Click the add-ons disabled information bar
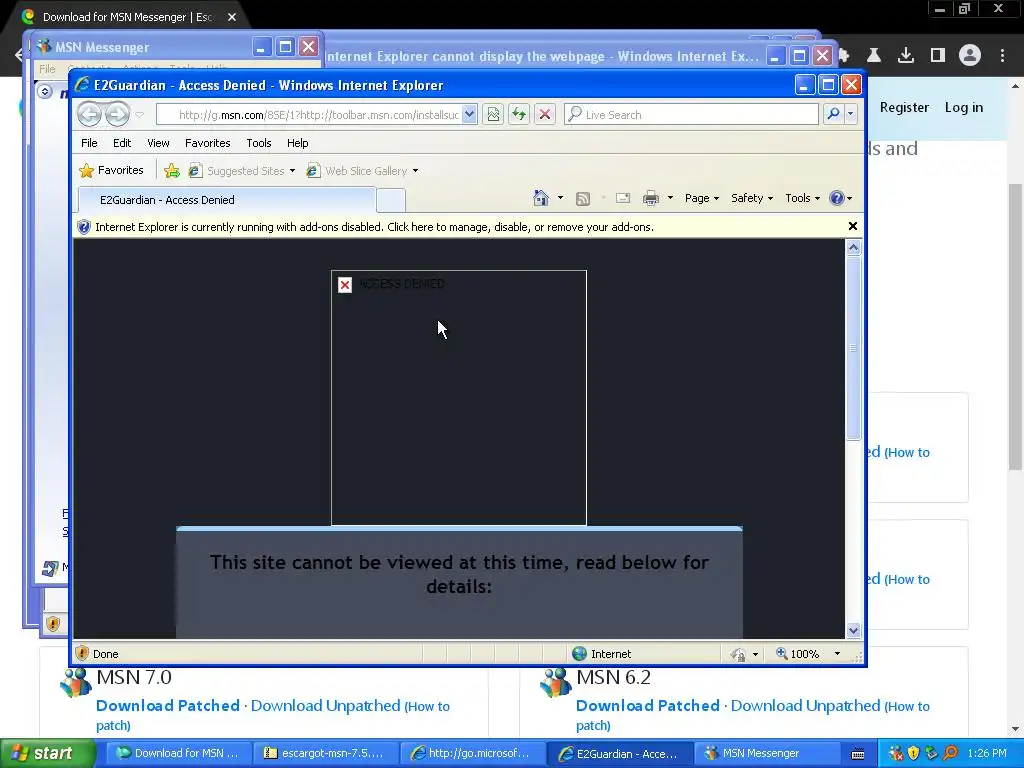The image size is (1024, 768). tap(459, 227)
